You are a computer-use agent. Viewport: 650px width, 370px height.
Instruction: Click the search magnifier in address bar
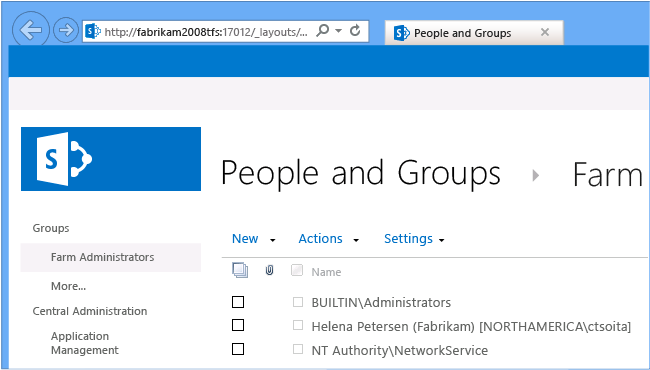(322, 30)
